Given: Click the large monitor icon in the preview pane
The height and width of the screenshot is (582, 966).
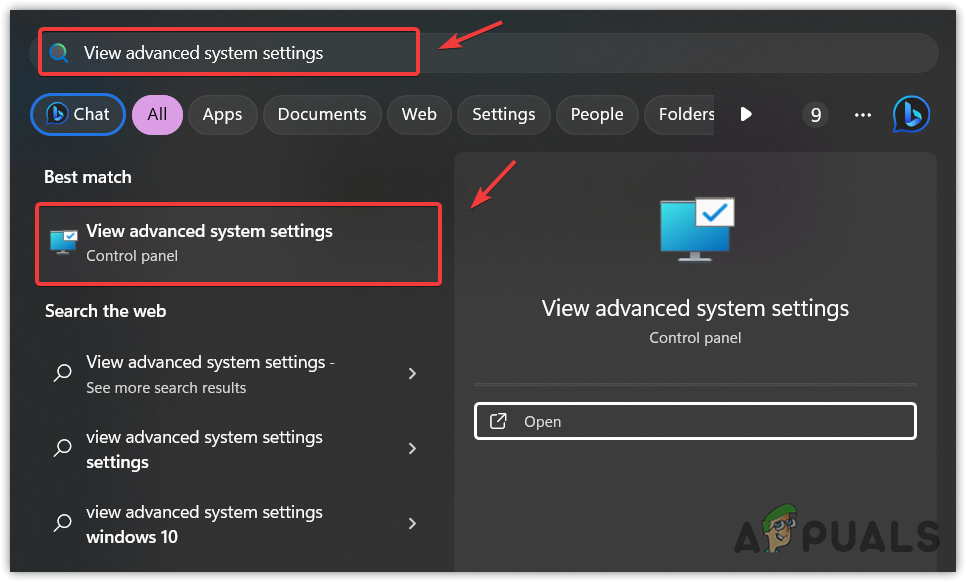Looking at the screenshot, I should (x=697, y=229).
